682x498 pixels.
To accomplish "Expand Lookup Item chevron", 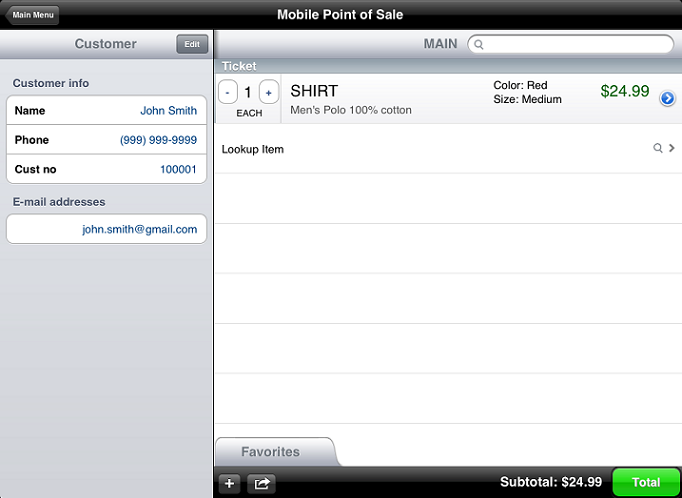I will pyautogui.click(x=672, y=148).
